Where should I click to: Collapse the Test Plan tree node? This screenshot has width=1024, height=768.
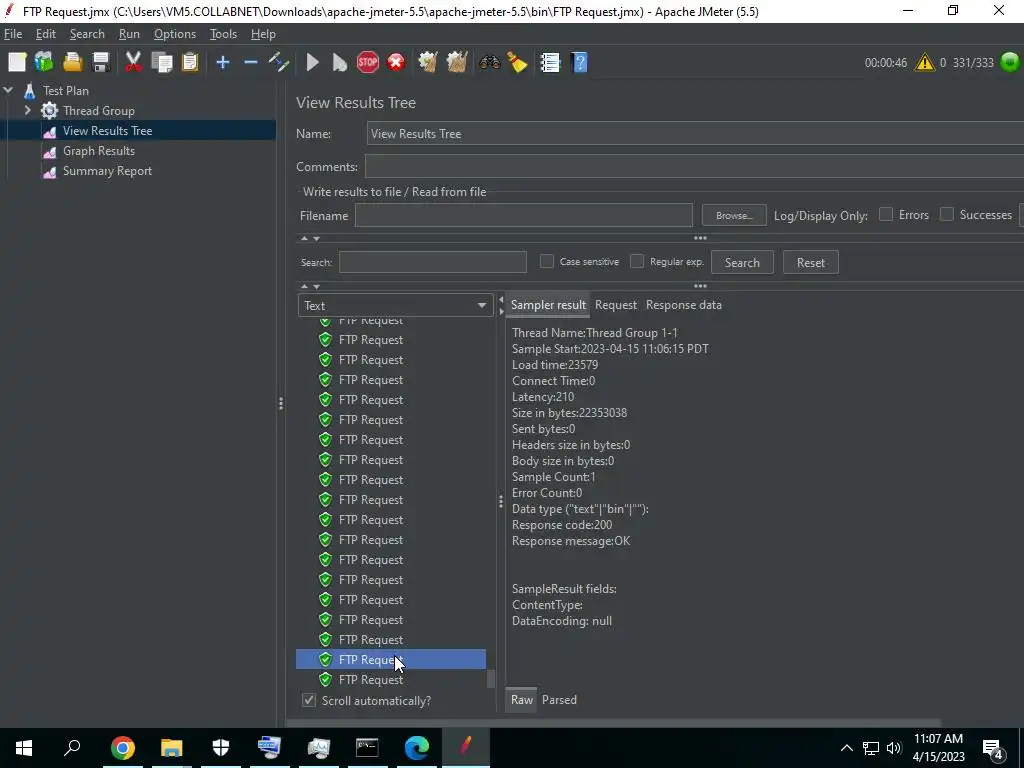(8, 90)
